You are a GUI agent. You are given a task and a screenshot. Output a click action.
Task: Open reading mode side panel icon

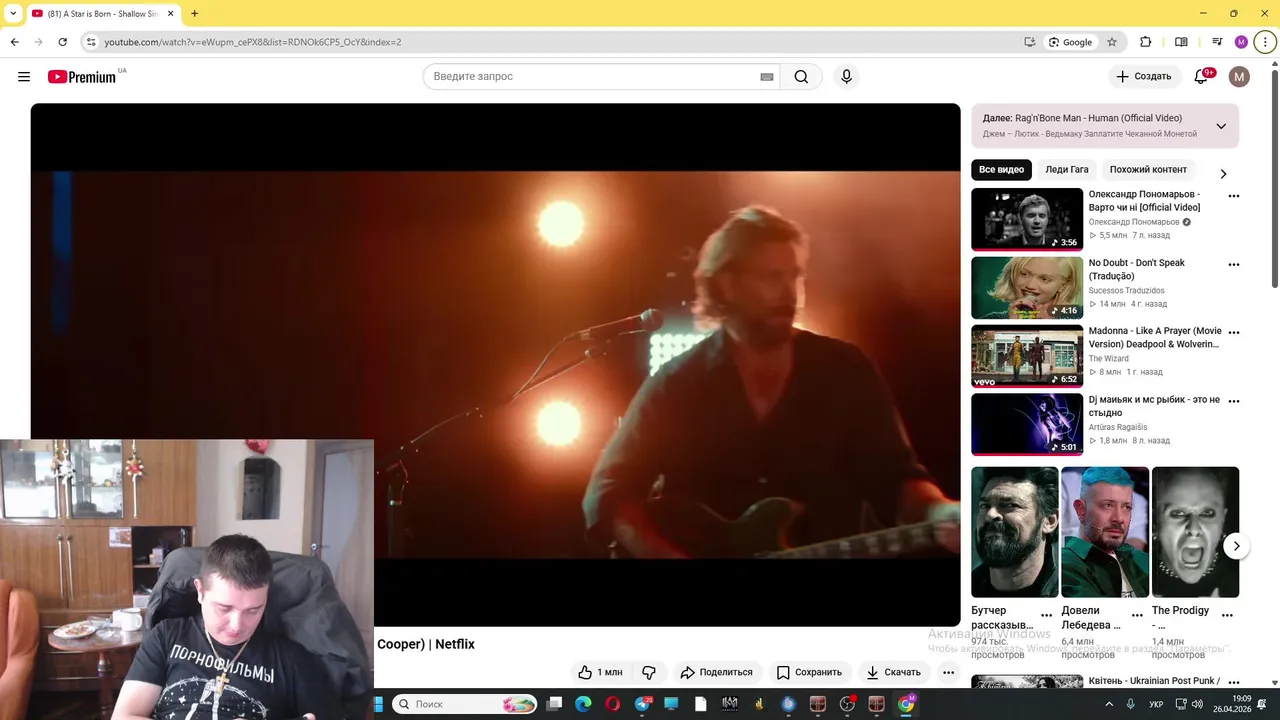[1181, 42]
